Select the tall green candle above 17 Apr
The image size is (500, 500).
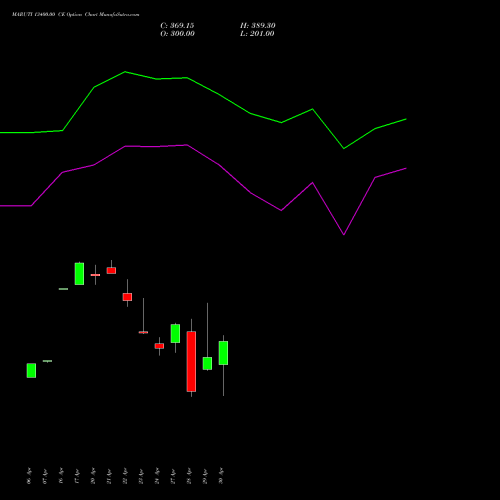[79, 274]
